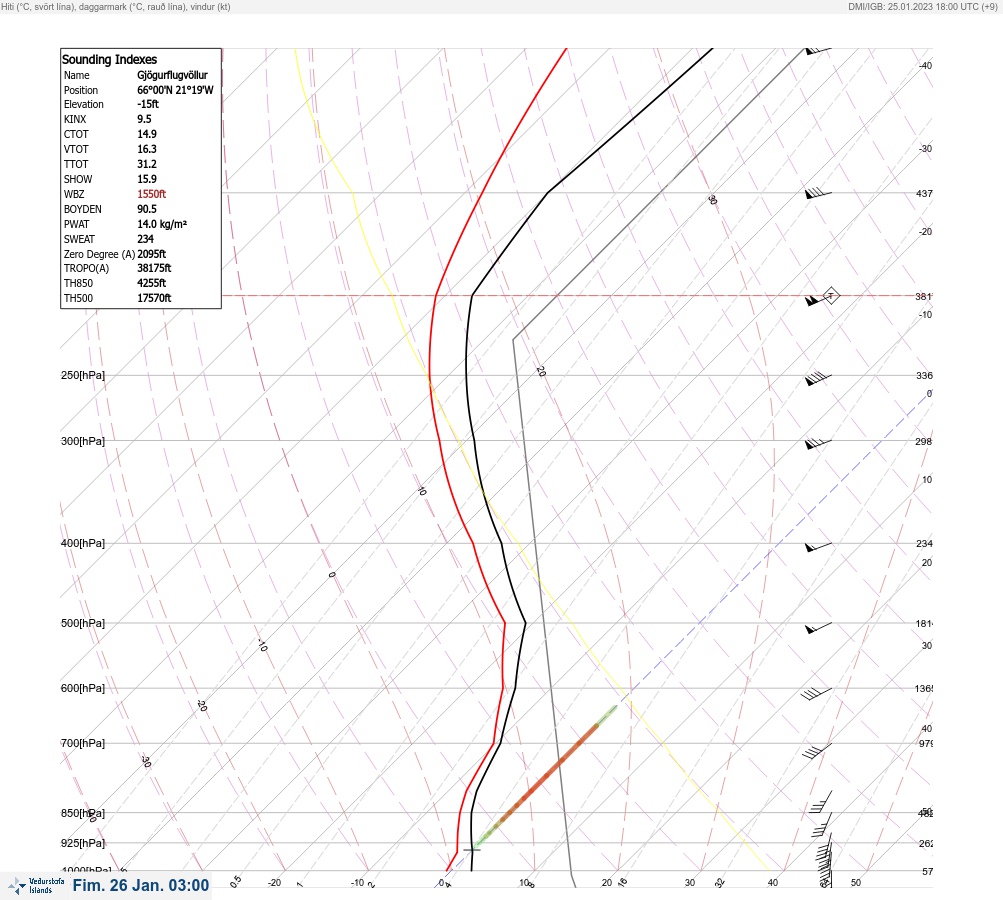This screenshot has width=1003, height=900.
Task: Click the wind barb beside the 437 height label
Action: click(x=818, y=193)
